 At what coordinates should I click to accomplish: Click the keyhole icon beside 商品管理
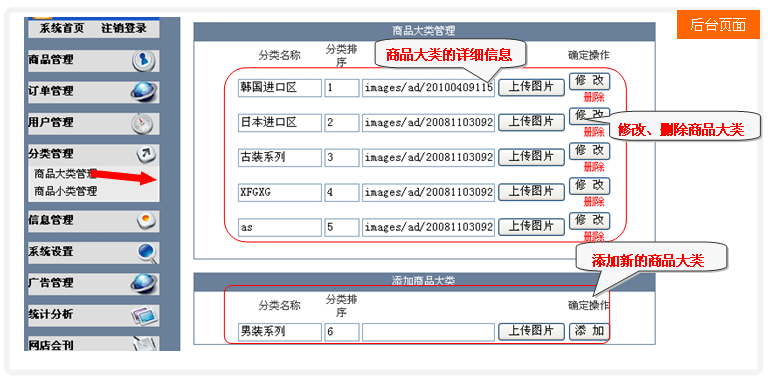[x=144, y=61]
